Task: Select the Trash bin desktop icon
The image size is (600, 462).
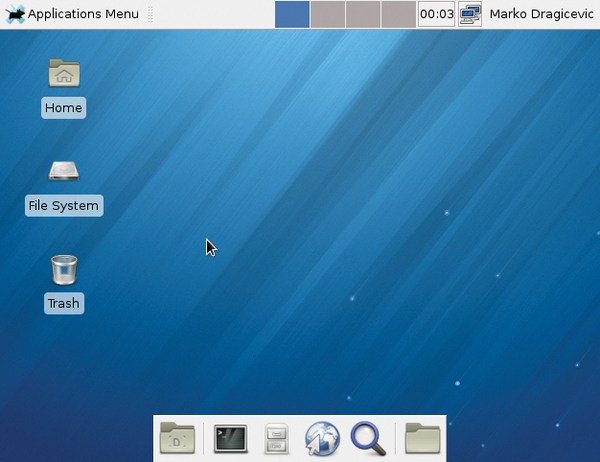Action: coord(64,269)
